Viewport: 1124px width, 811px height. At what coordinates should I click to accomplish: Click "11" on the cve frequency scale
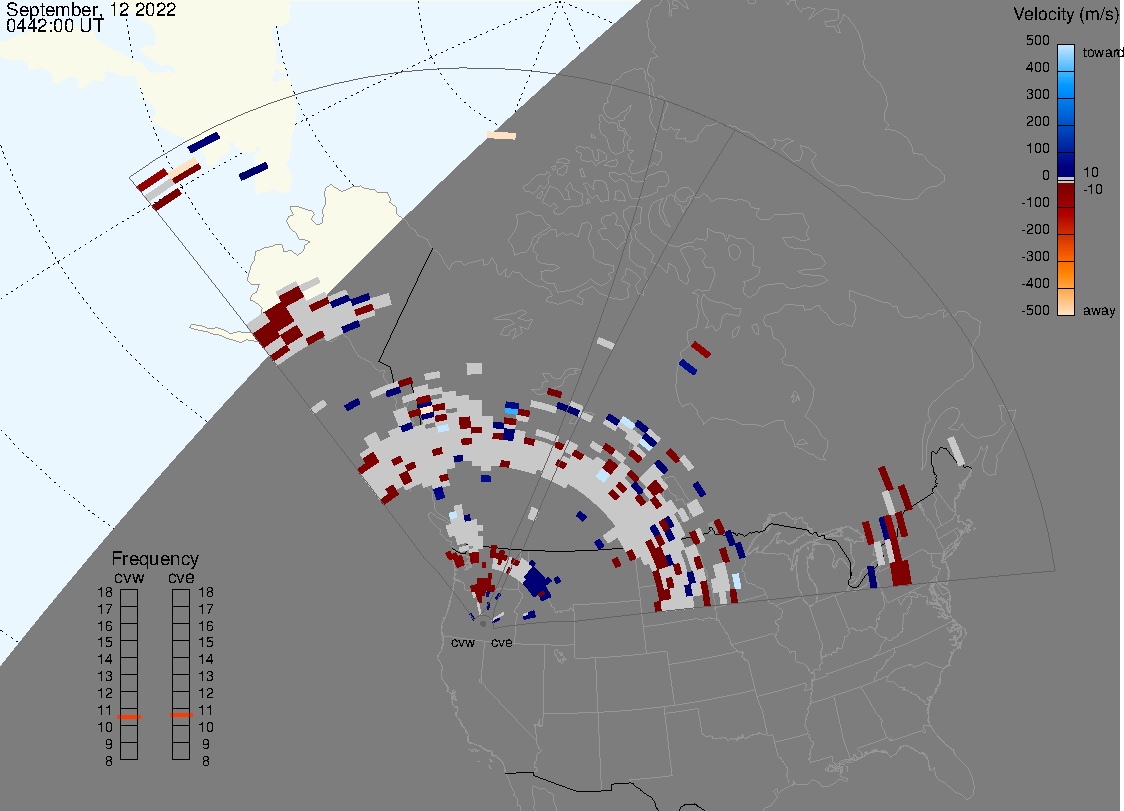[x=206, y=711]
